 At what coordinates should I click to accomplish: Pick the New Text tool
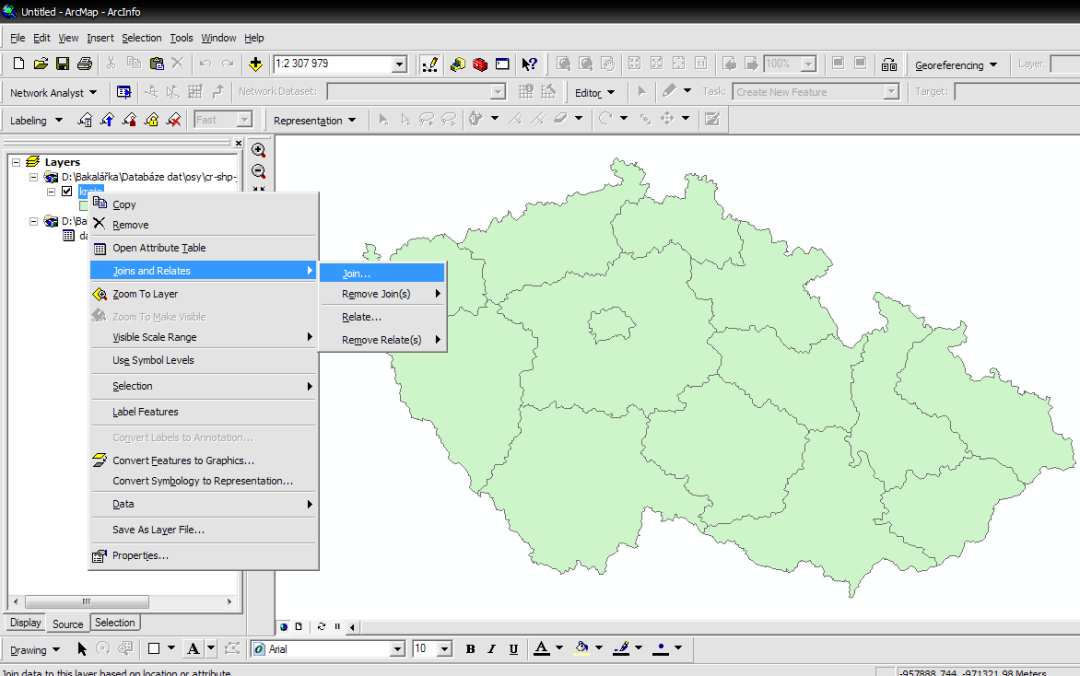click(194, 649)
